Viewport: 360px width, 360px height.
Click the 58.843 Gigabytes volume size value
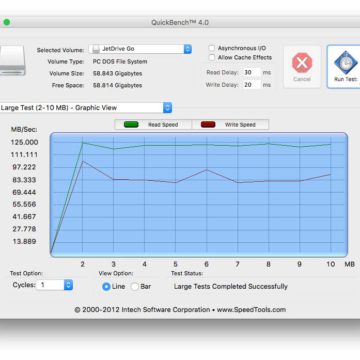pos(117,73)
